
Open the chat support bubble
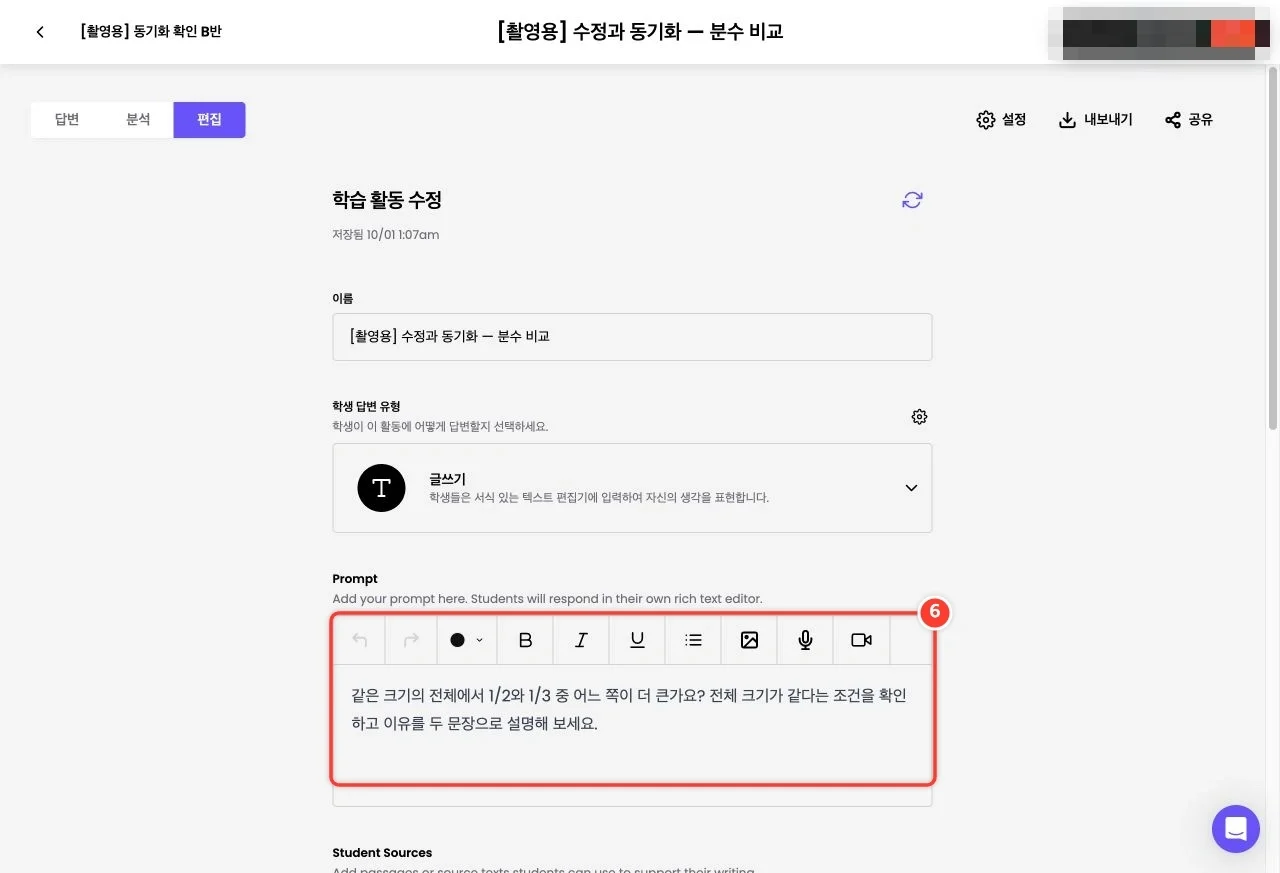[1236, 829]
